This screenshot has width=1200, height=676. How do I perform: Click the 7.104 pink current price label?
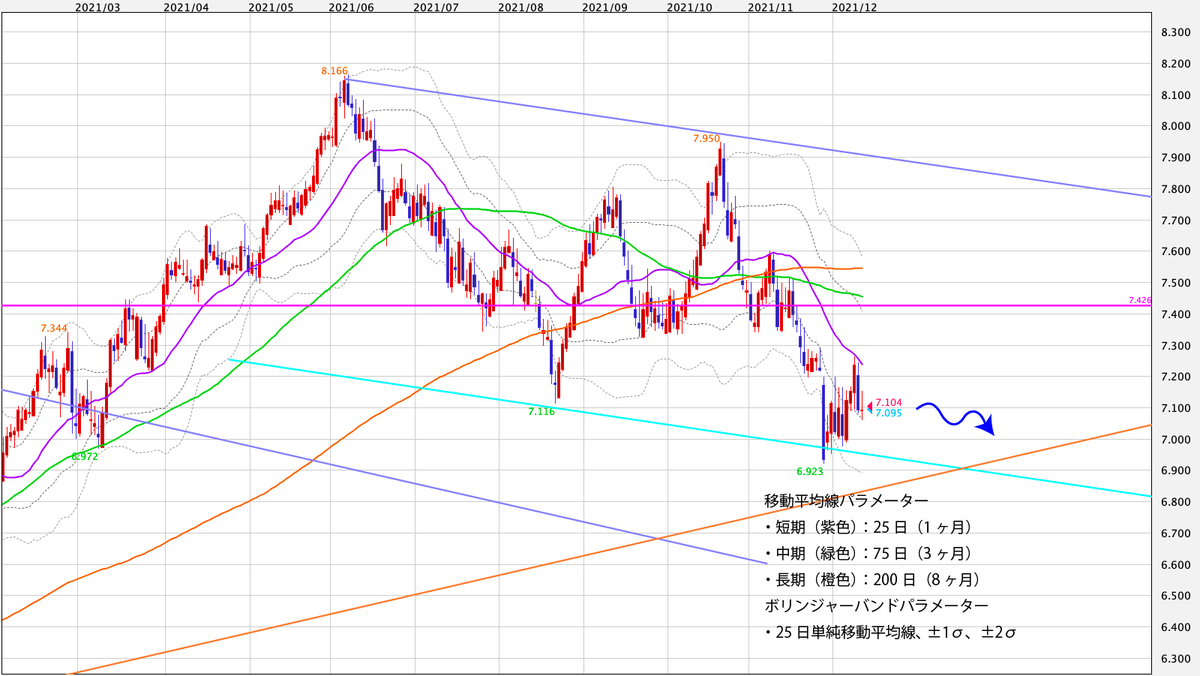click(x=889, y=402)
